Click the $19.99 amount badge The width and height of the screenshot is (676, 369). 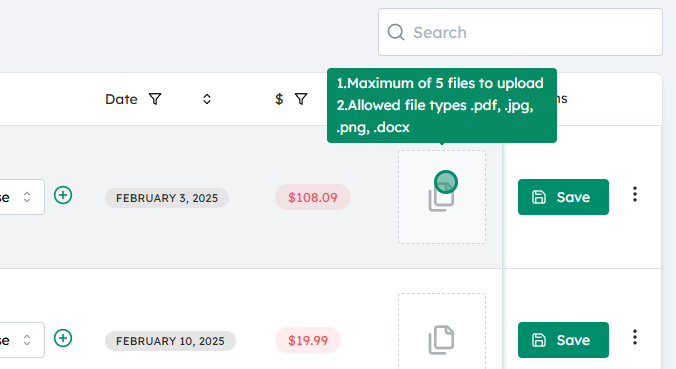[308, 341]
